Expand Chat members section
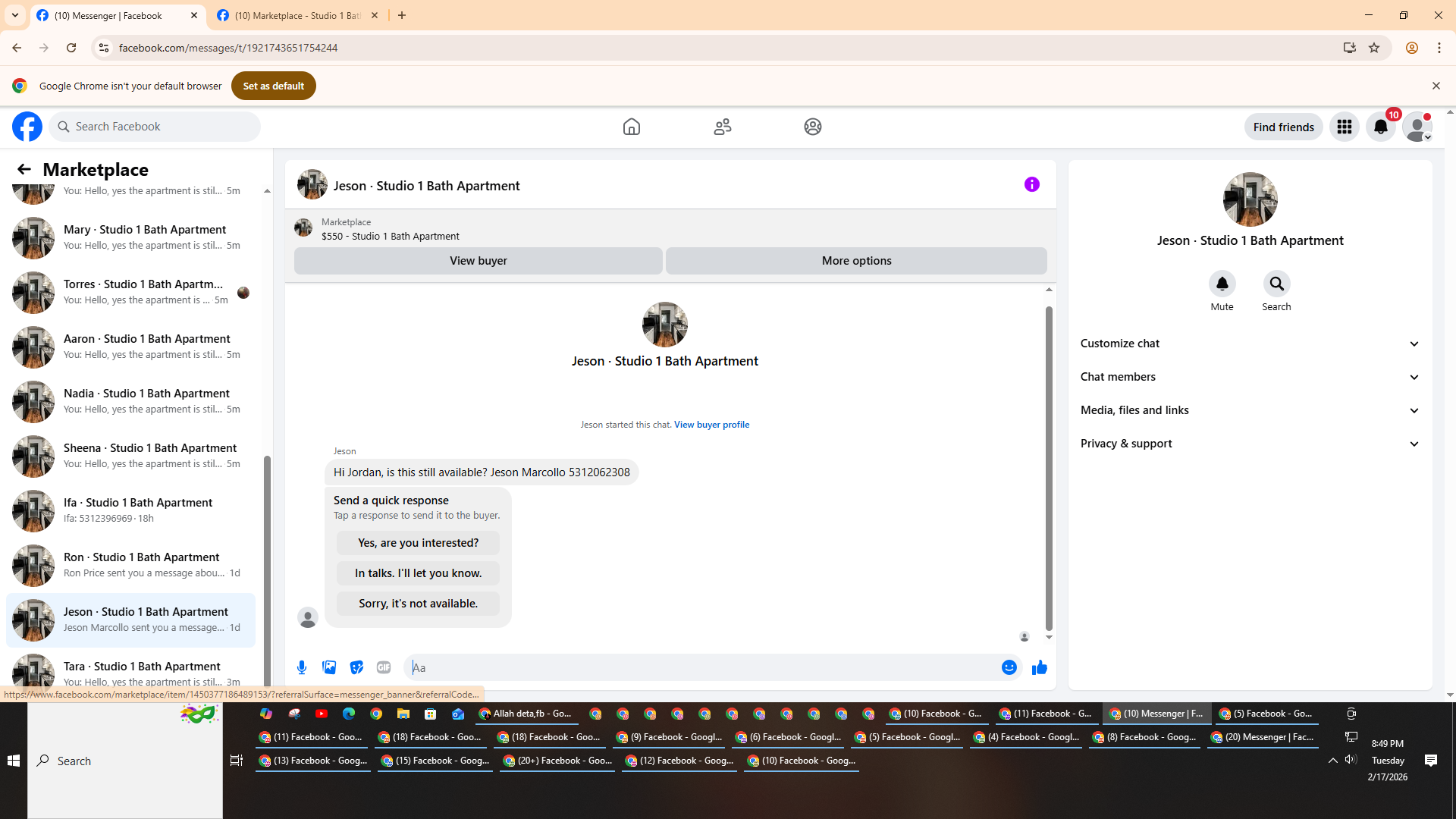1456x819 pixels. [1249, 377]
